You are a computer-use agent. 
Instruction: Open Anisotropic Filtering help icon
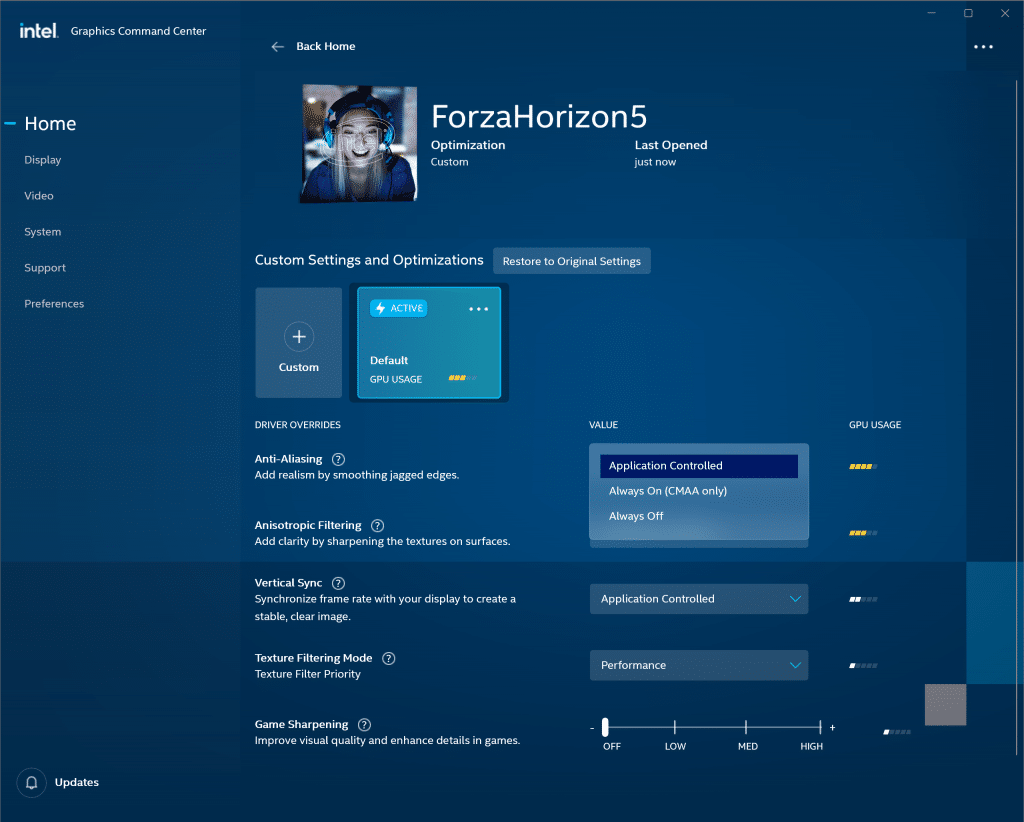[x=377, y=526]
